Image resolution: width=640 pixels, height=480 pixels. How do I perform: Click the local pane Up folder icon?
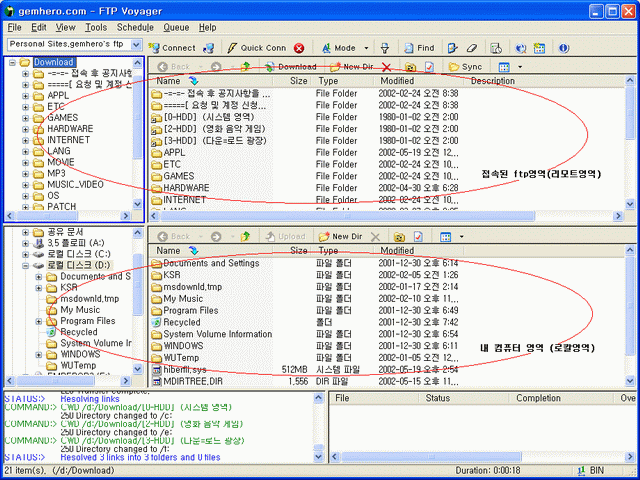pyautogui.click(x=245, y=236)
